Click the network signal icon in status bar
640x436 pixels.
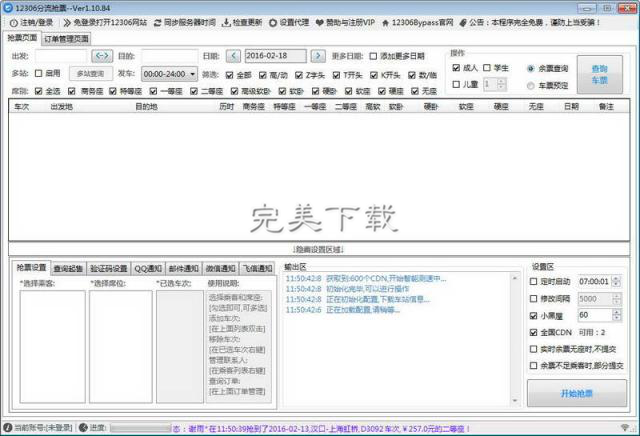pyautogui.click(x=625, y=427)
